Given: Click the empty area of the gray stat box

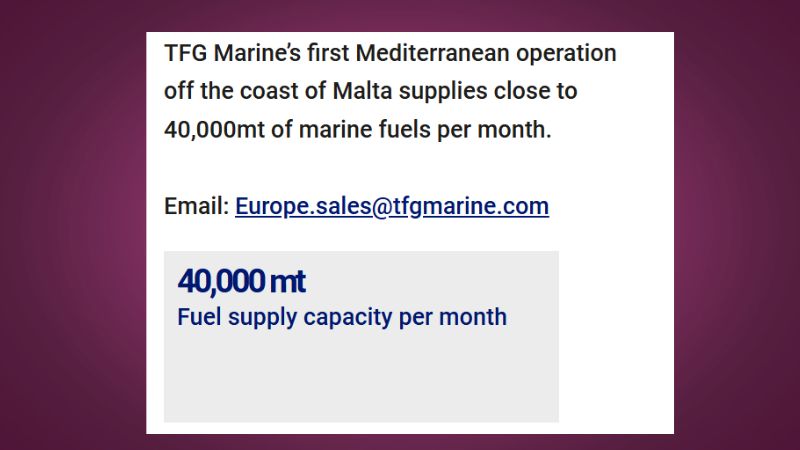Looking at the screenshot, I should click(x=360, y=380).
